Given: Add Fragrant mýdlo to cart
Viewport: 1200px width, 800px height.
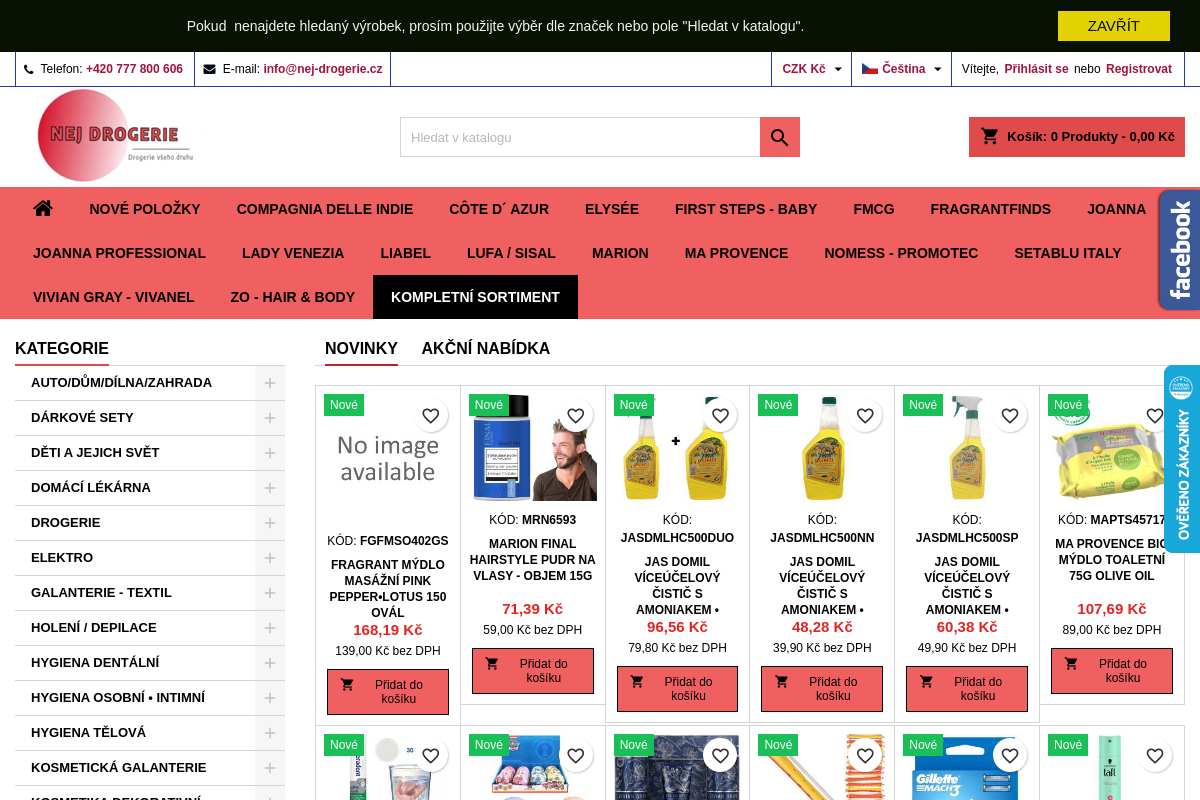Looking at the screenshot, I should [388, 692].
